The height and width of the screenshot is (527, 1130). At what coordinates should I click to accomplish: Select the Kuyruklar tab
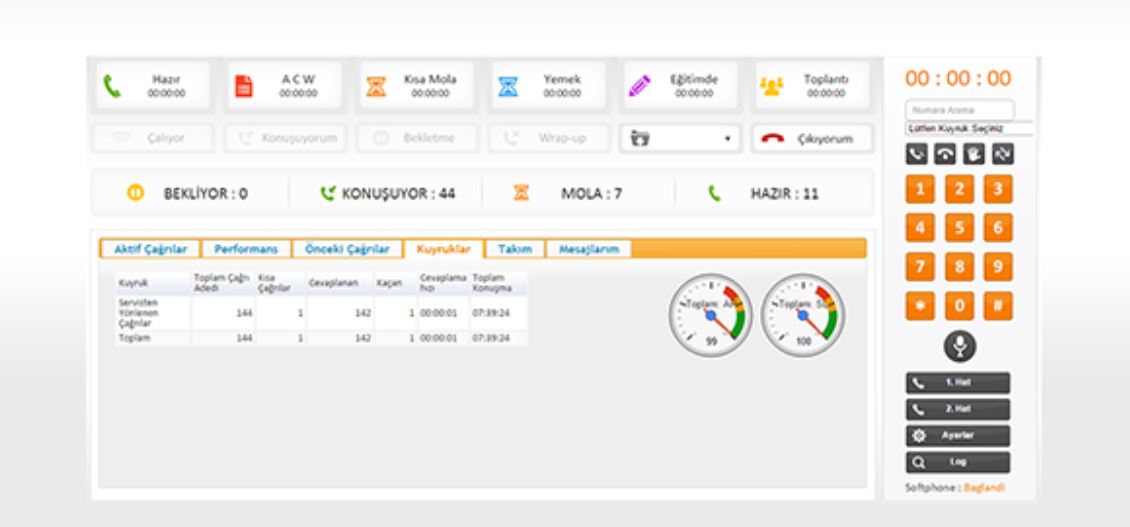[x=444, y=249]
